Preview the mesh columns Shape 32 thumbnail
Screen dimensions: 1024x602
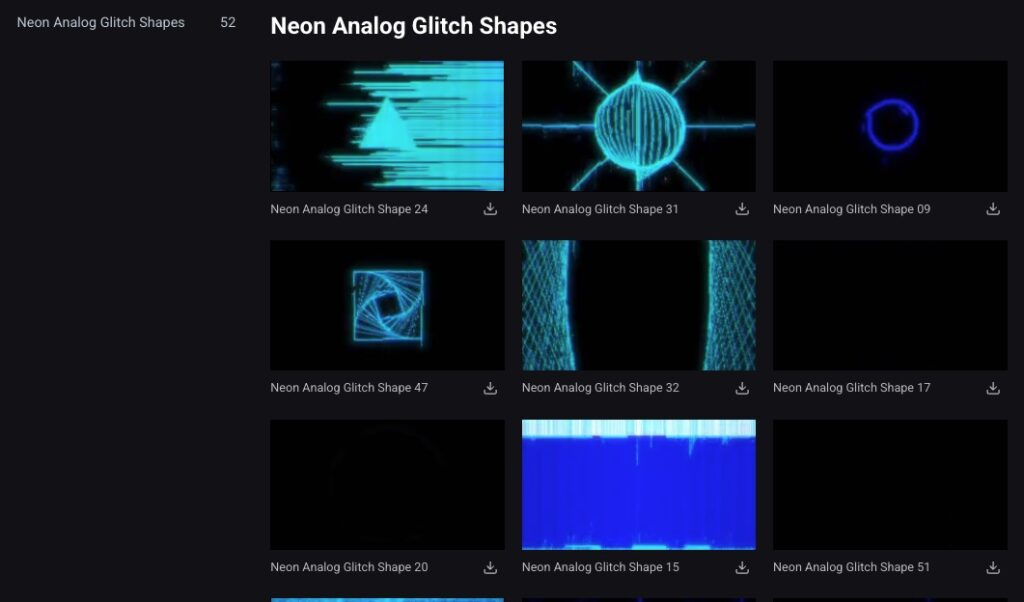tap(638, 305)
